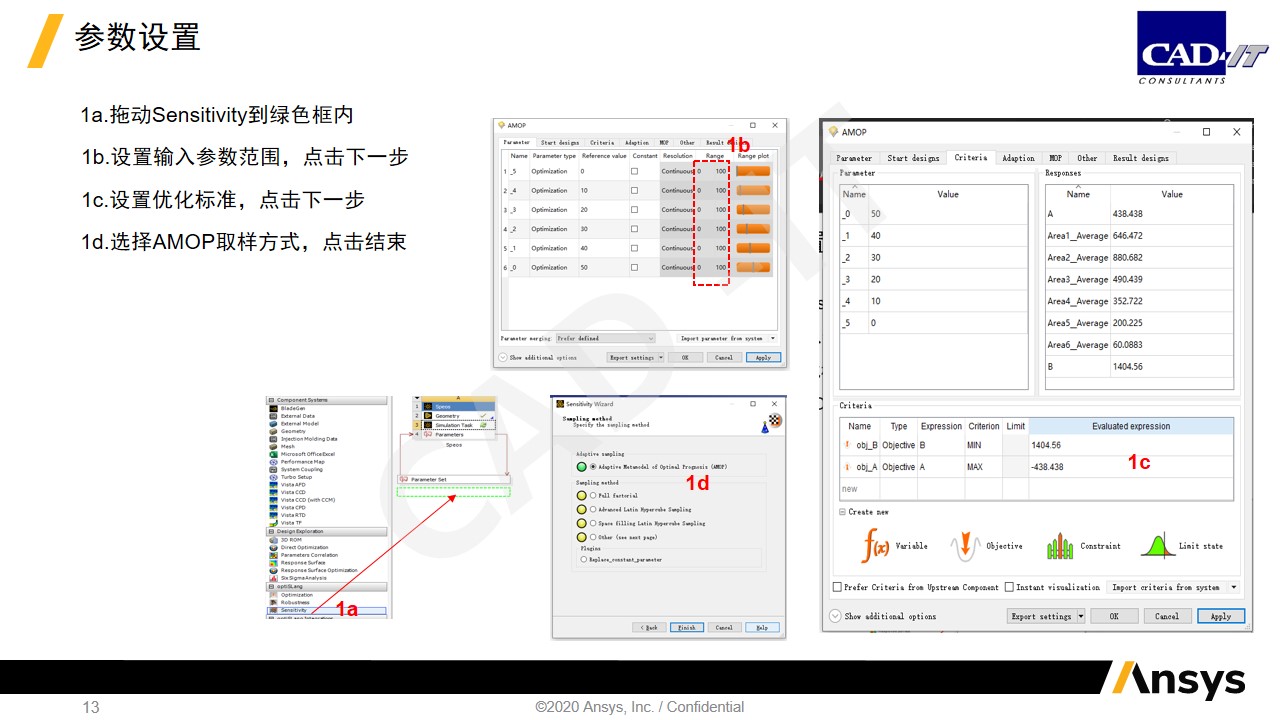Click Help in Sensitivity Wizard
Screen dimensions: 1280x720
pos(762,628)
